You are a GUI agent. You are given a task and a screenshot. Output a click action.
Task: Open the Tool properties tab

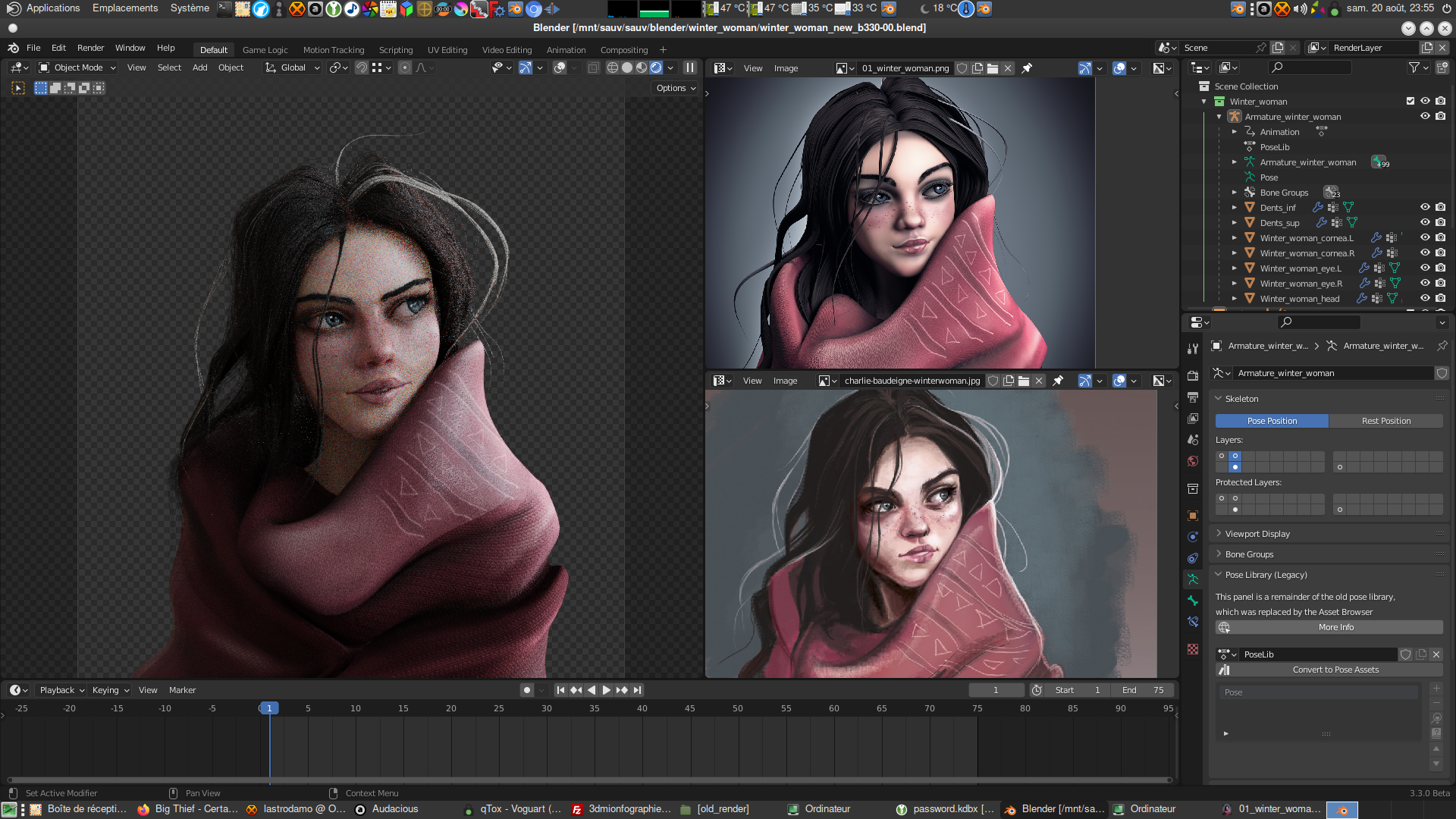click(x=1193, y=349)
